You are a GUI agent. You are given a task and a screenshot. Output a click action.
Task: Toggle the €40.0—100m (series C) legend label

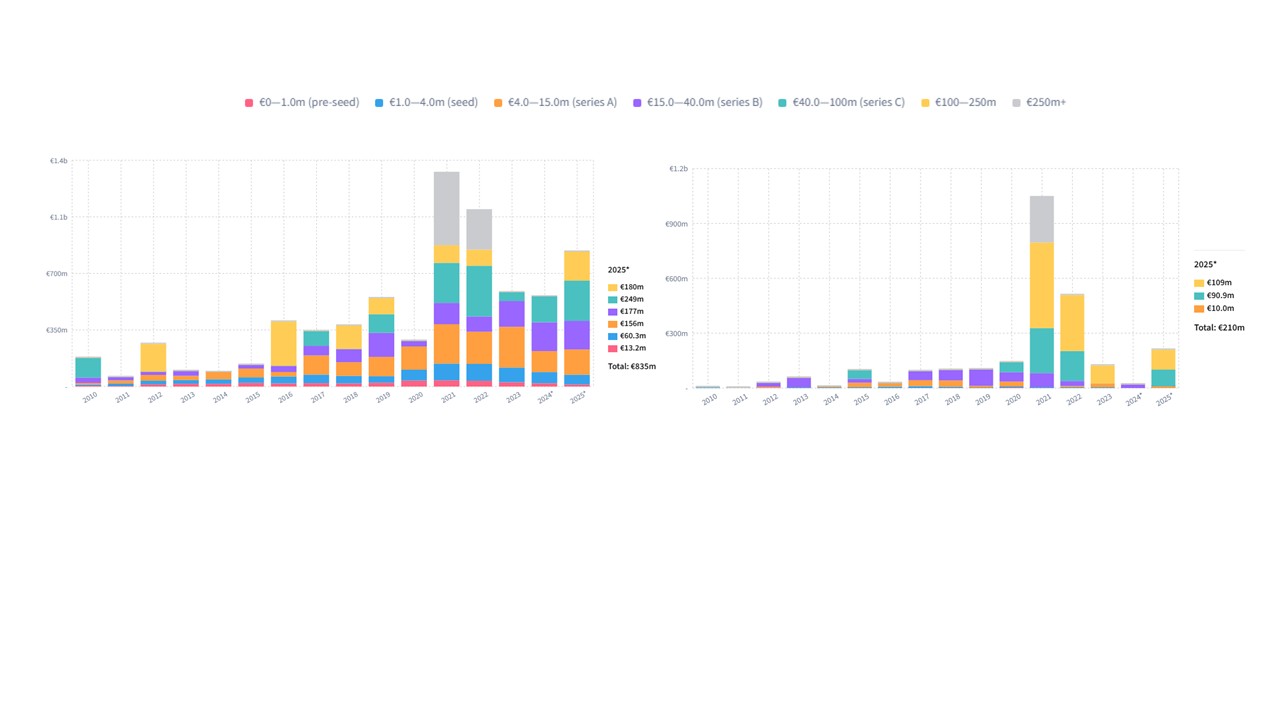848,102
